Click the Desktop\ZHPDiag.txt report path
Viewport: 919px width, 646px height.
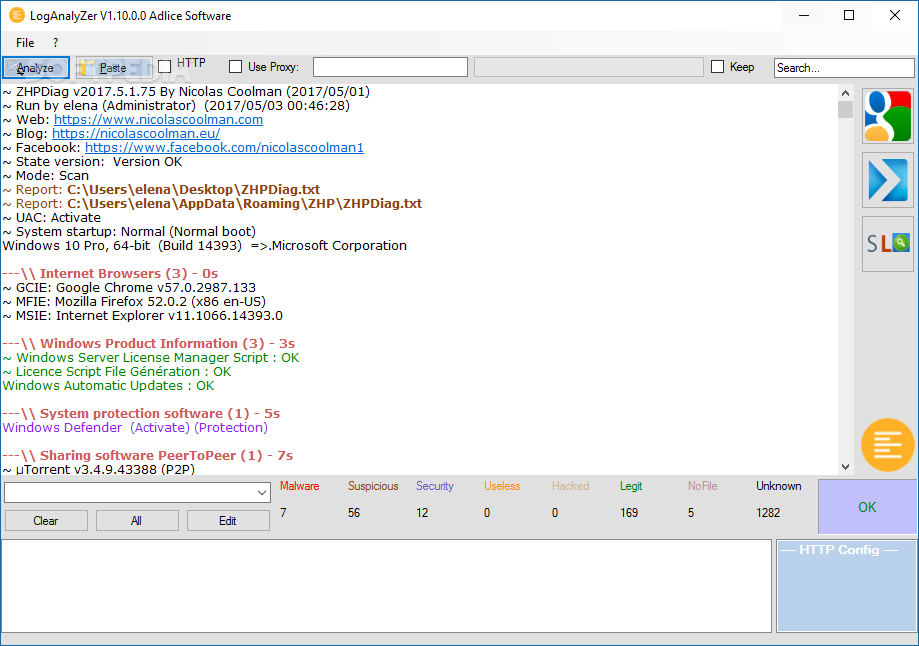click(x=193, y=190)
